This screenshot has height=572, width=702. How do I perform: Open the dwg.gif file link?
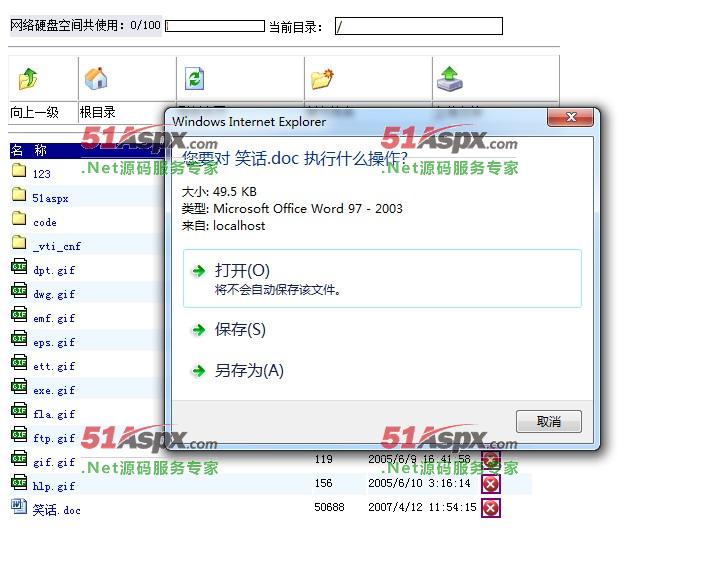(x=54, y=295)
